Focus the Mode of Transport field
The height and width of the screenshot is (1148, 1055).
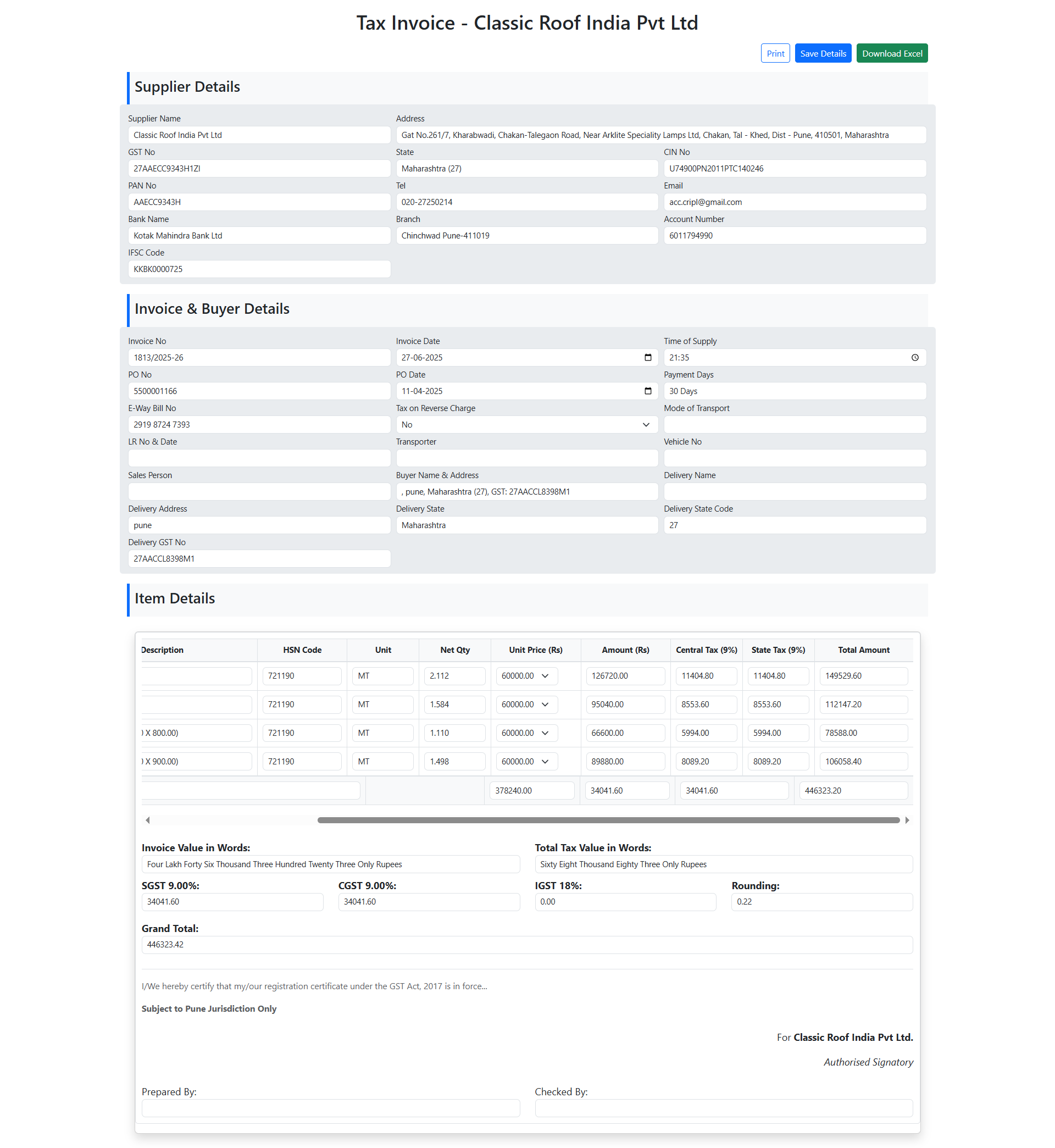tap(794, 425)
